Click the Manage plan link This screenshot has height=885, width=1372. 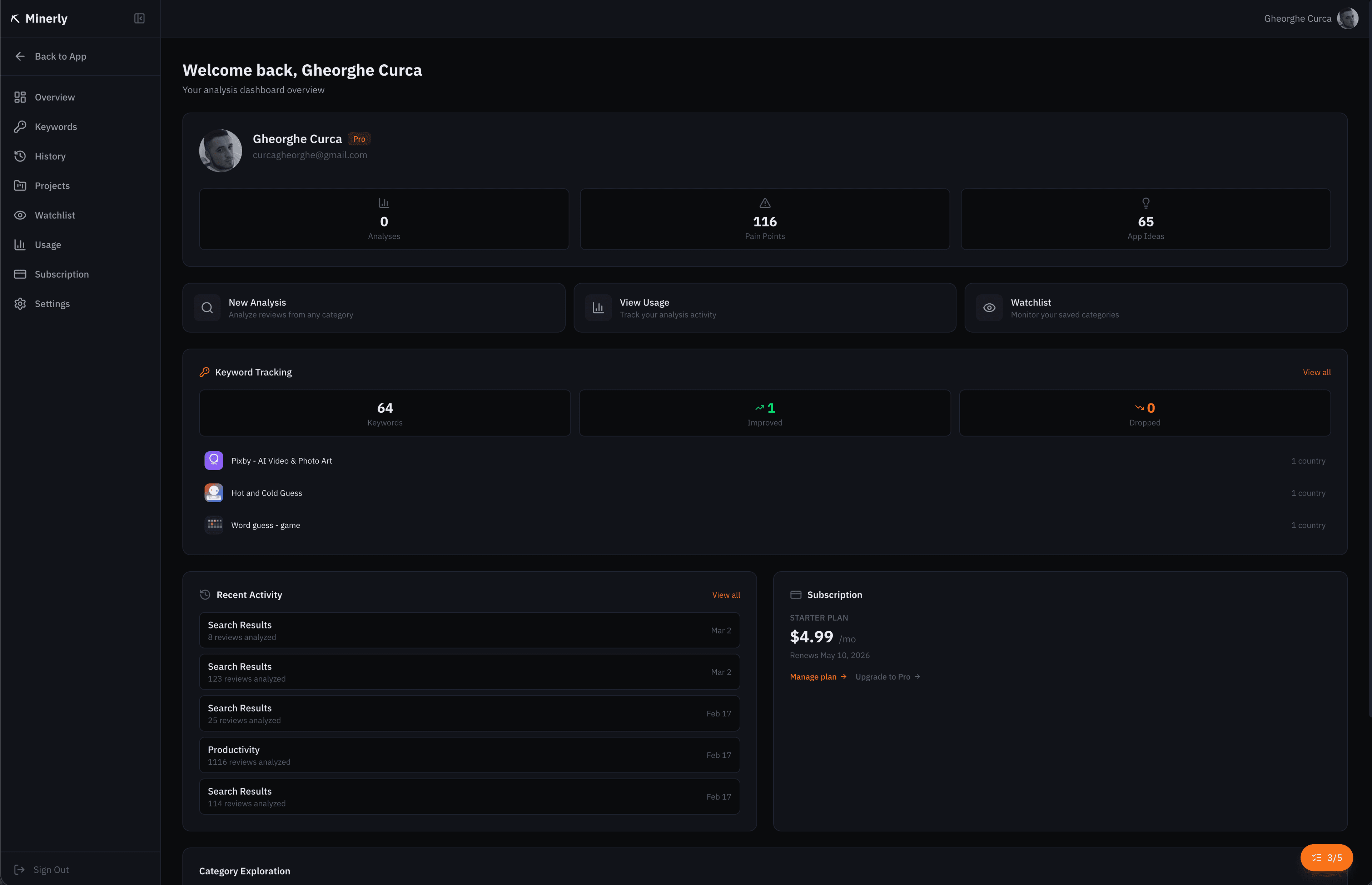tap(818, 677)
